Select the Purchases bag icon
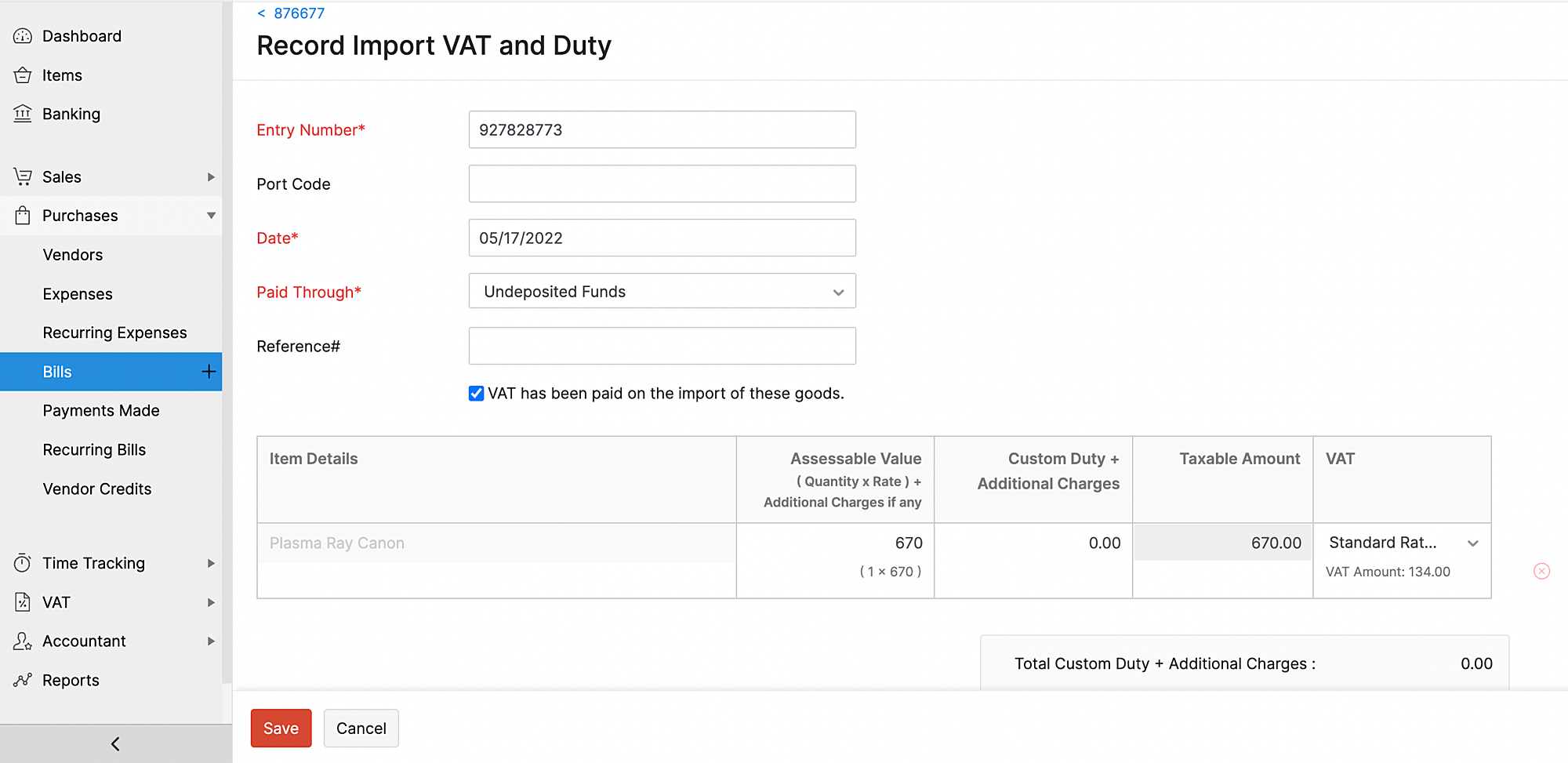Screen dimensions: 1568x763 click(x=21, y=216)
